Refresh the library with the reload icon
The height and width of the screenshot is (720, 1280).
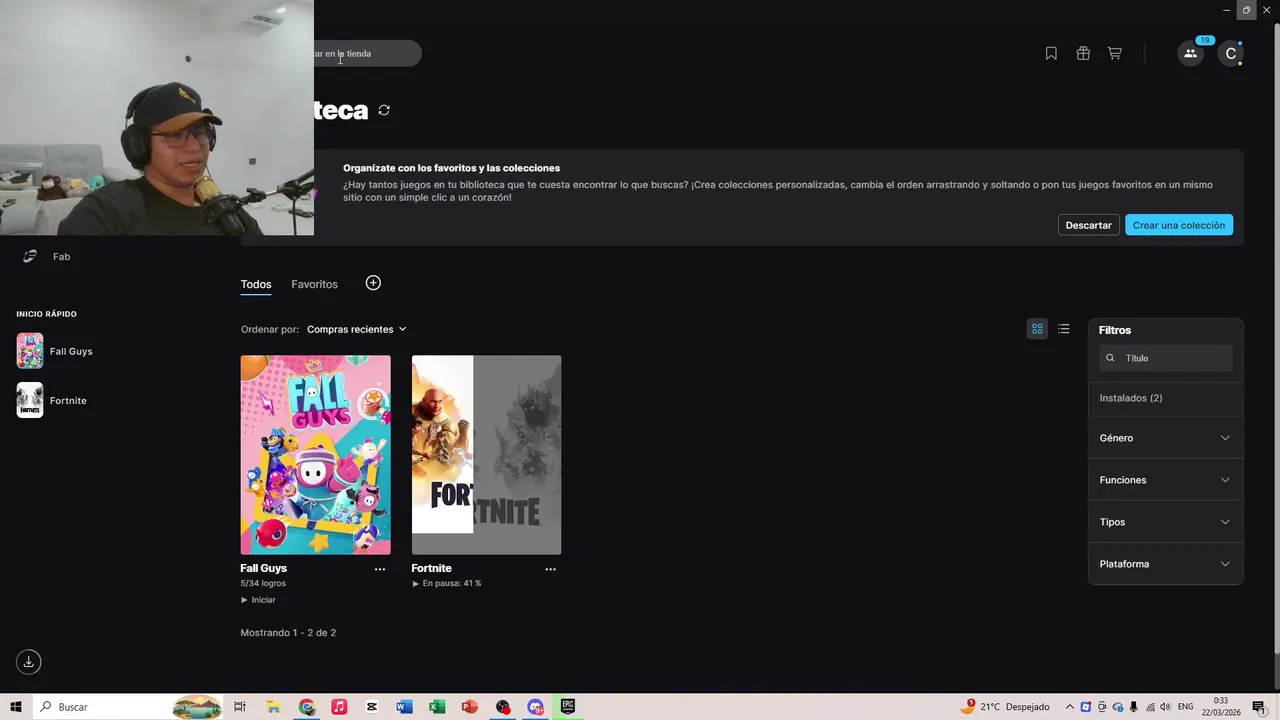point(384,110)
